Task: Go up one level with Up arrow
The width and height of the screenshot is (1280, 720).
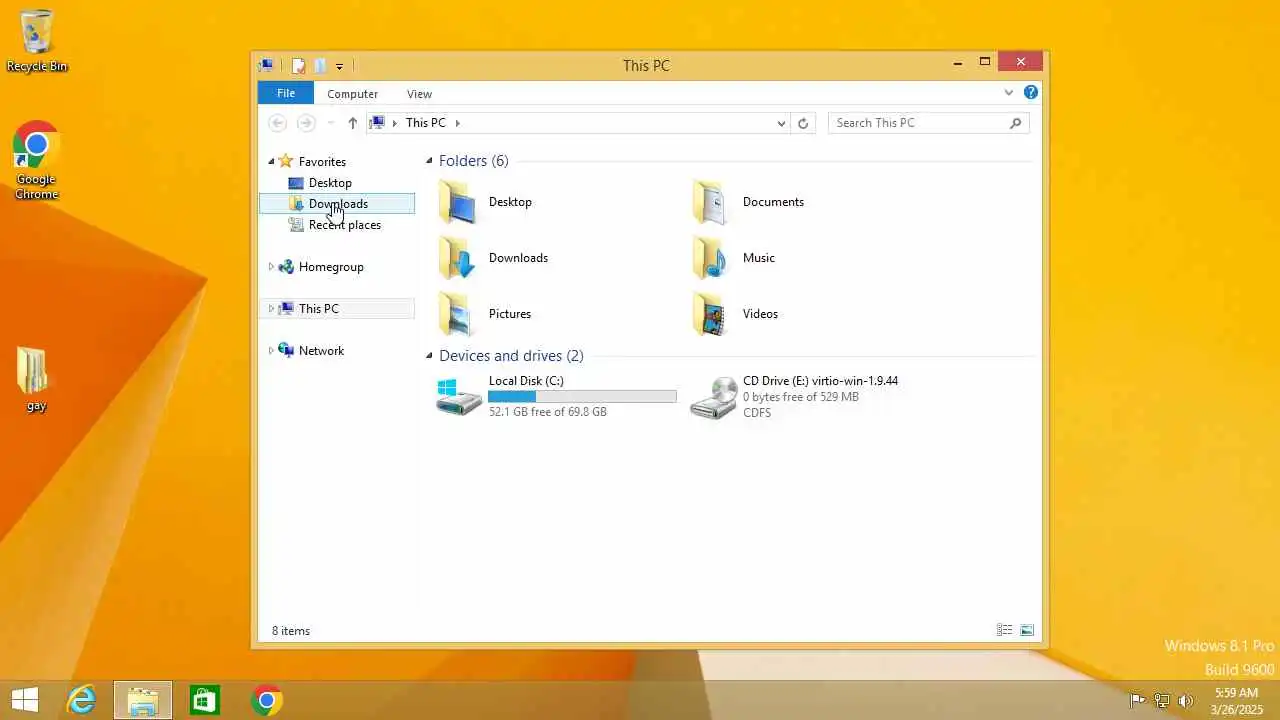Action: click(x=352, y=123)
